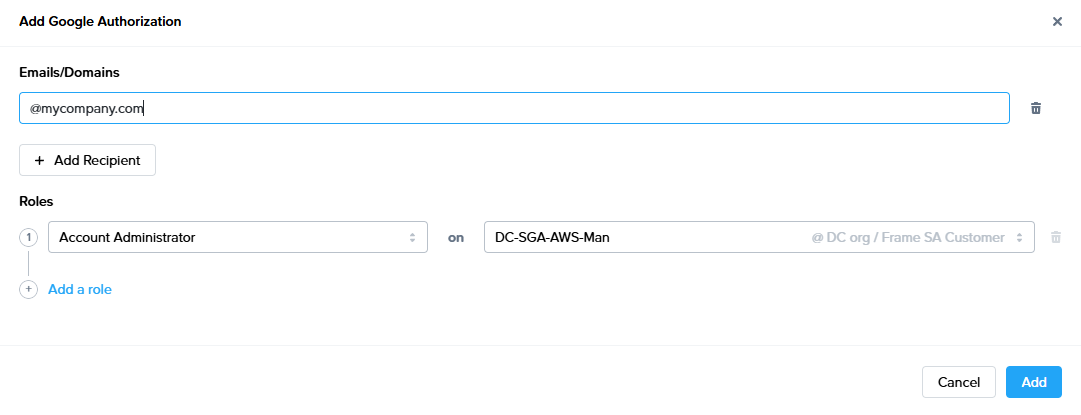Click the arrows on DC-SGA-AWS-Man selector
Screen dimensions: 1081x415
(x=1019, y=237)
